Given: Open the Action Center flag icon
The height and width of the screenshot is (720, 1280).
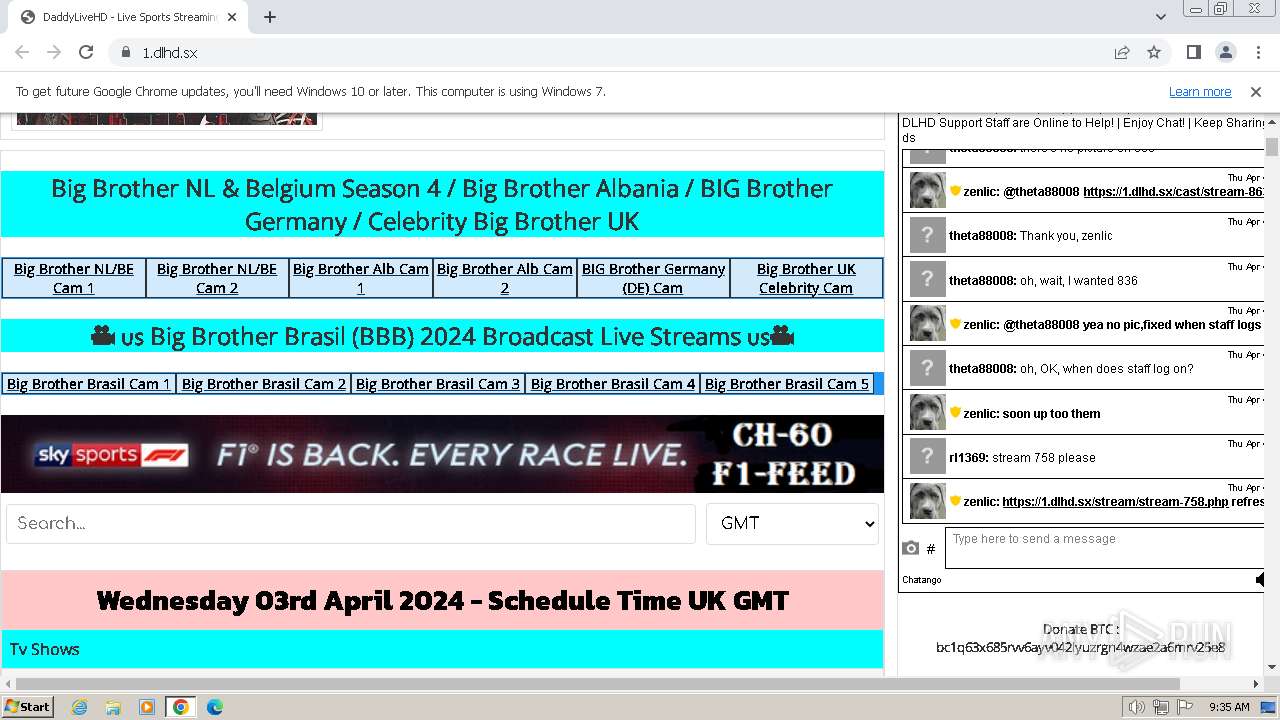Looking at the screenshot, I should (1185, 707).
